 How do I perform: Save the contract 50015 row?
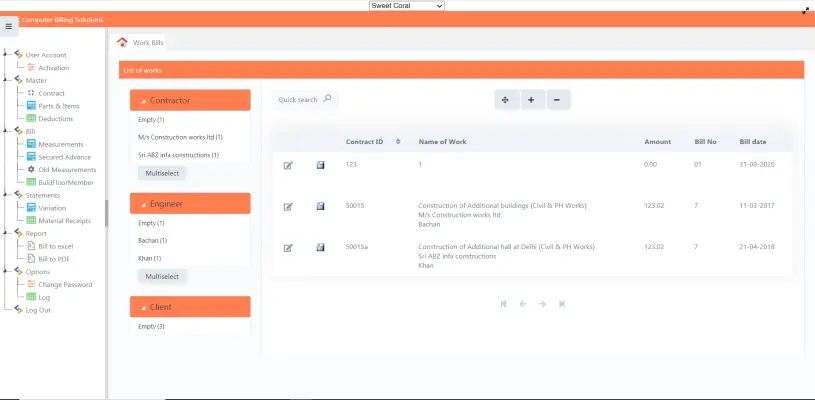(320, 206)
